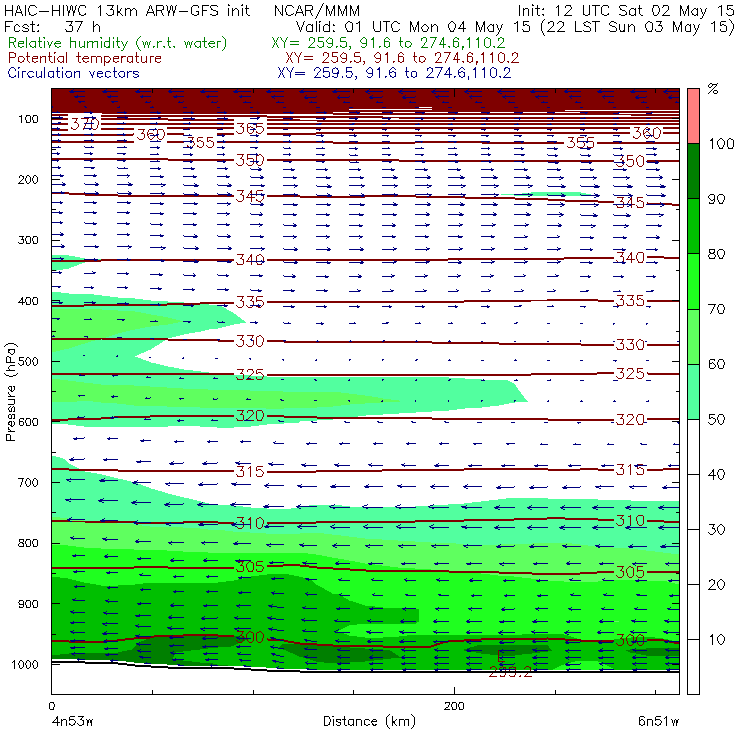Screen dimensions: 740x740
Task: Click the '700' pressure axis tick label
Action: [28, 482]
